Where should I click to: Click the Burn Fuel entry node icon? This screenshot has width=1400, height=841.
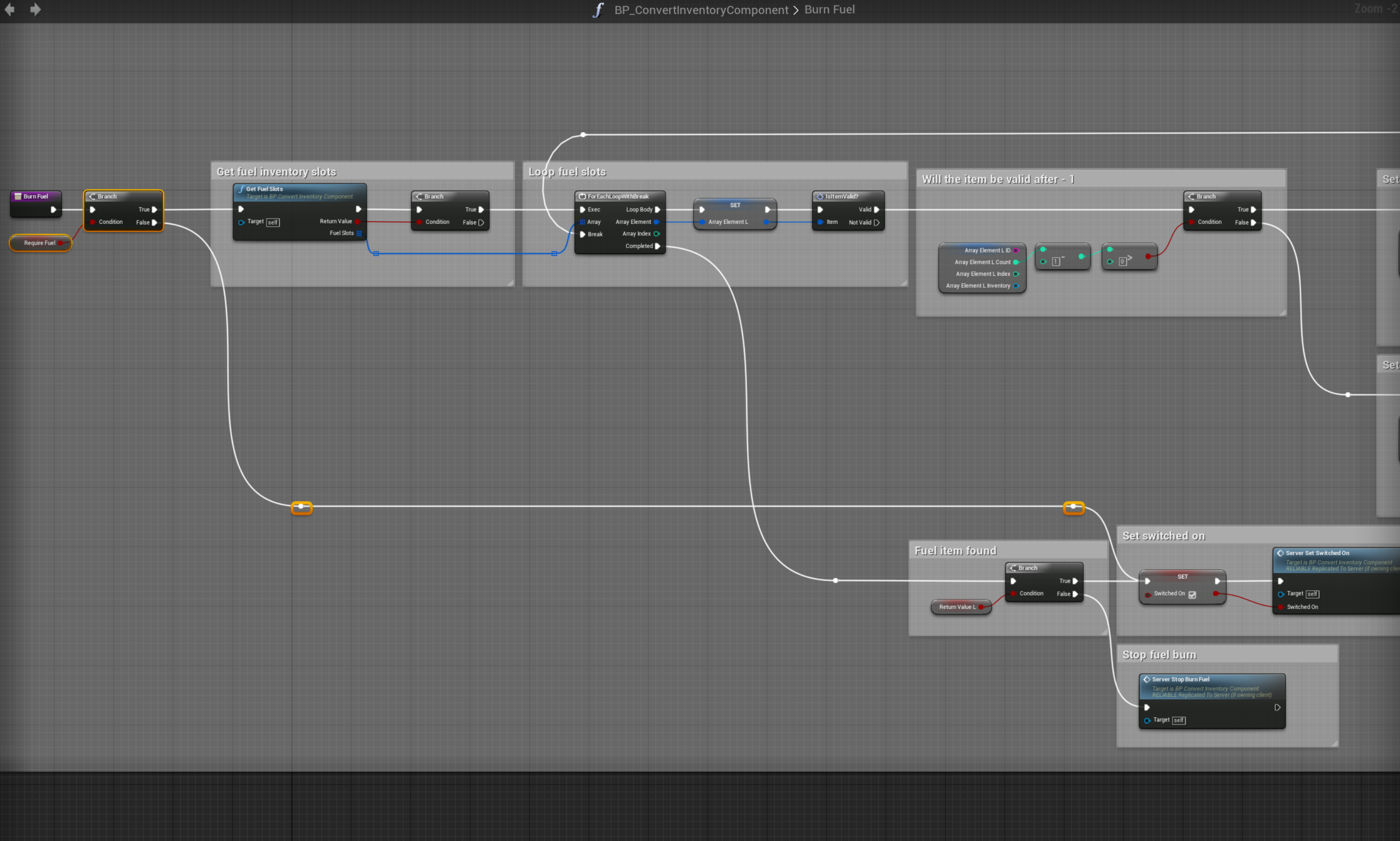[x=17, y=196]
